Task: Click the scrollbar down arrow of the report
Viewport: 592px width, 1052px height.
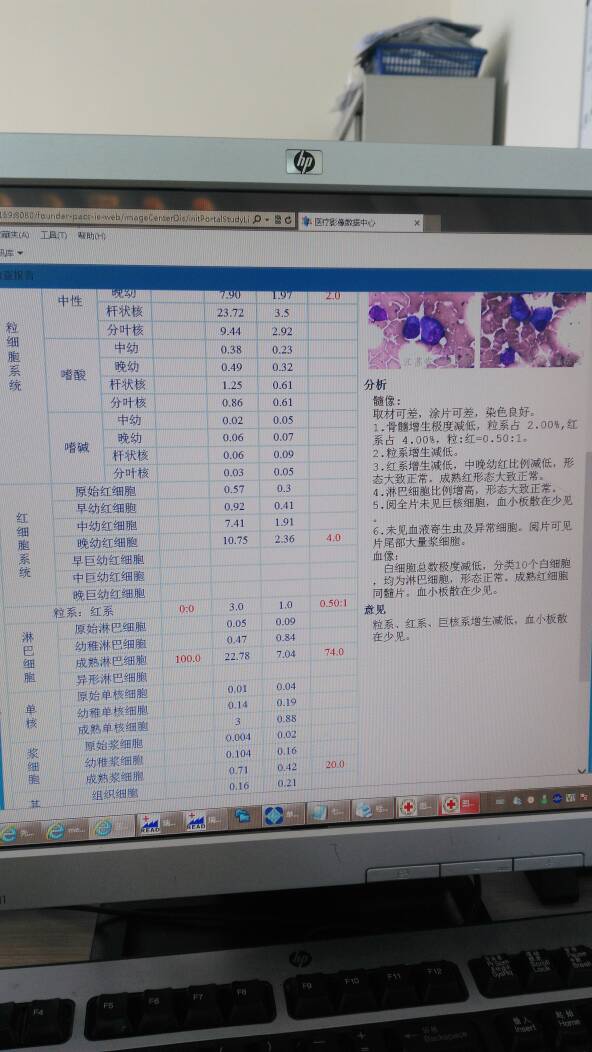Action: pyautogui.click(x=581, y=772)
